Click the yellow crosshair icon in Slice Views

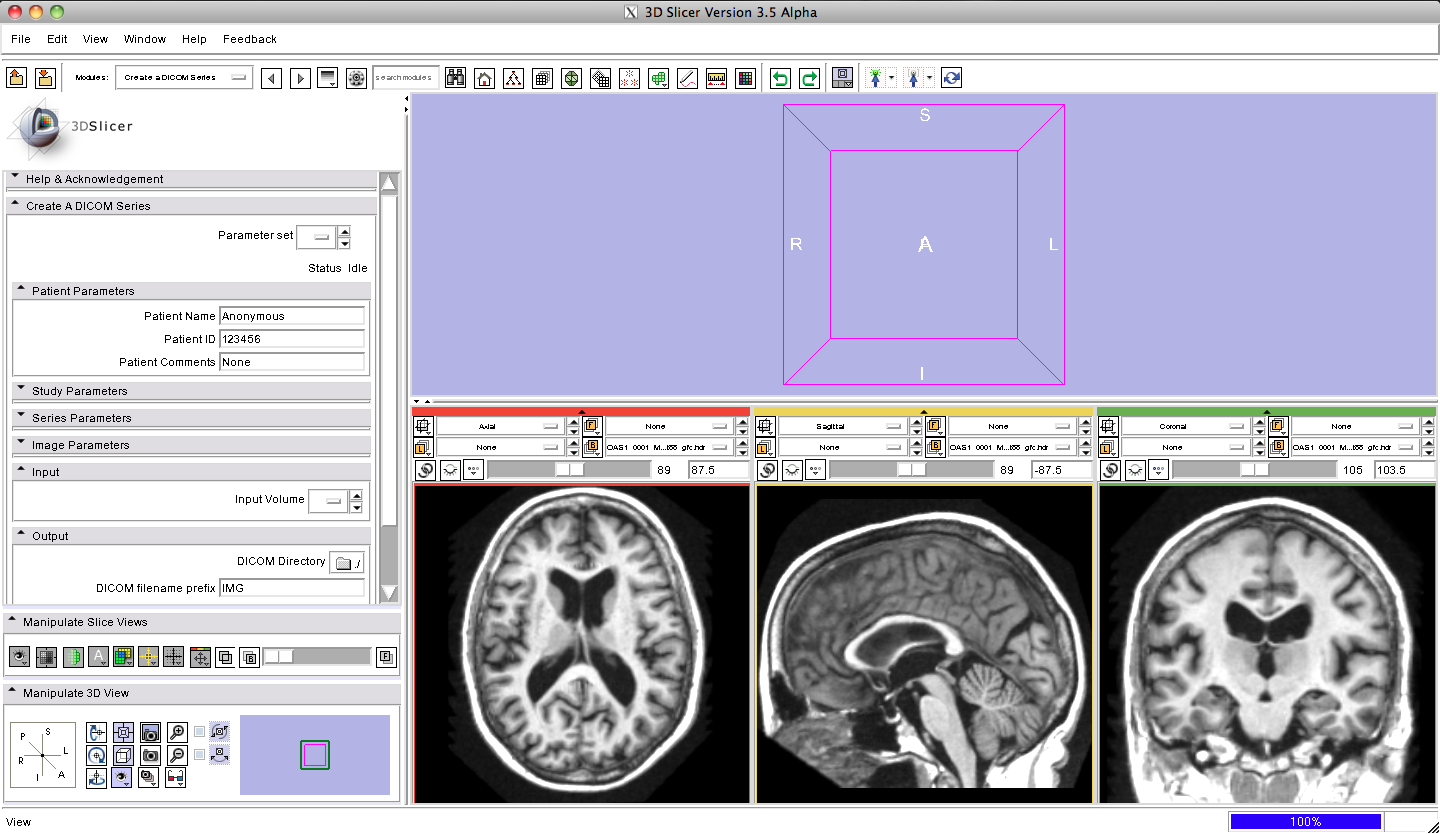tap(148, 657)
